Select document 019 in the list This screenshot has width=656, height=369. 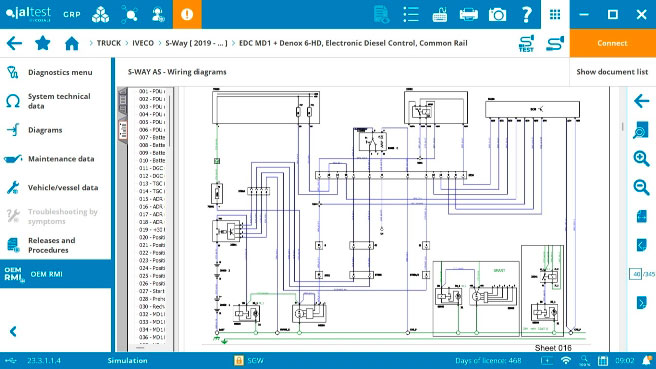(x=152, y=230)
